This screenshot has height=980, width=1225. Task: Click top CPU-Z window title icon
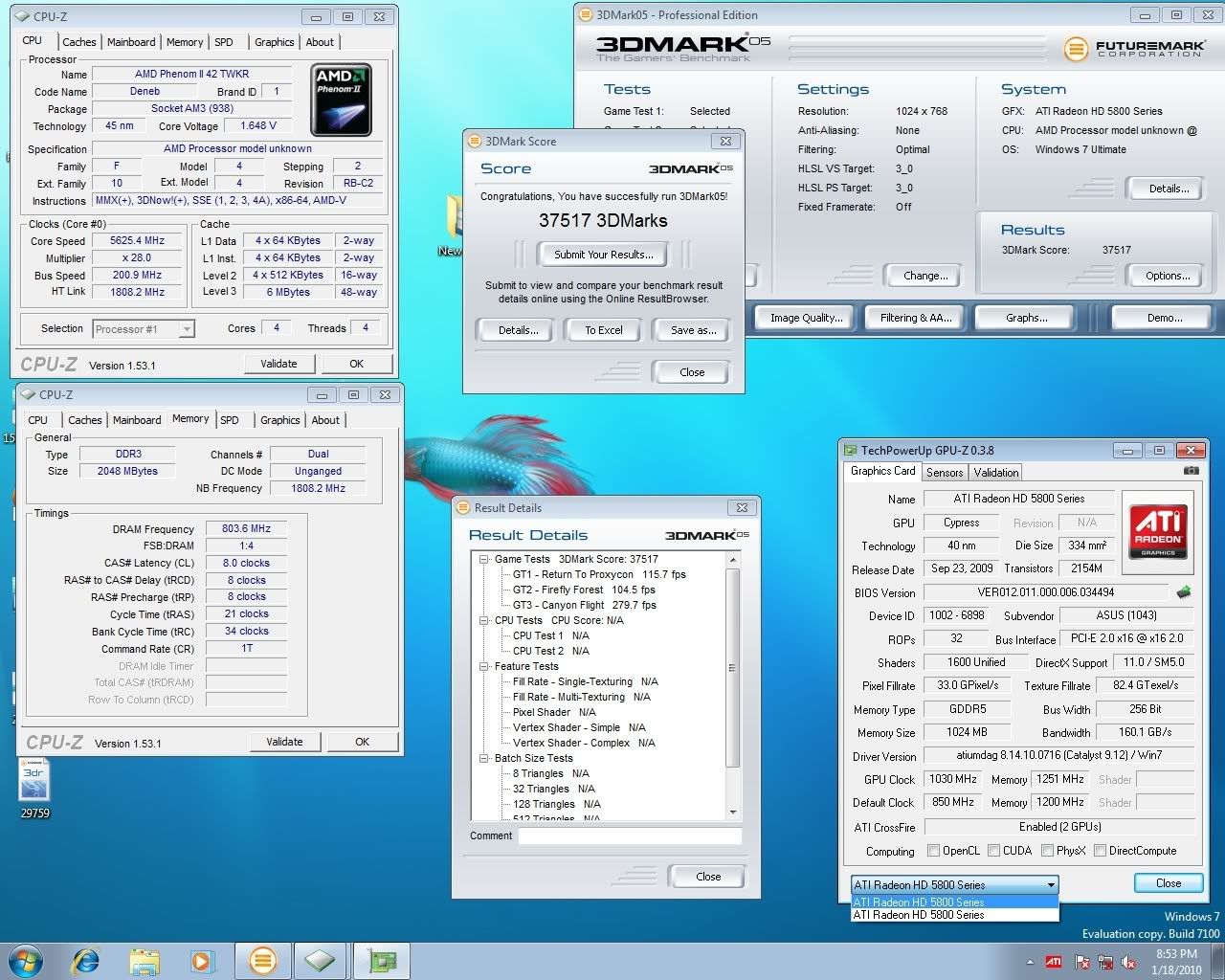tap(23, 16)
